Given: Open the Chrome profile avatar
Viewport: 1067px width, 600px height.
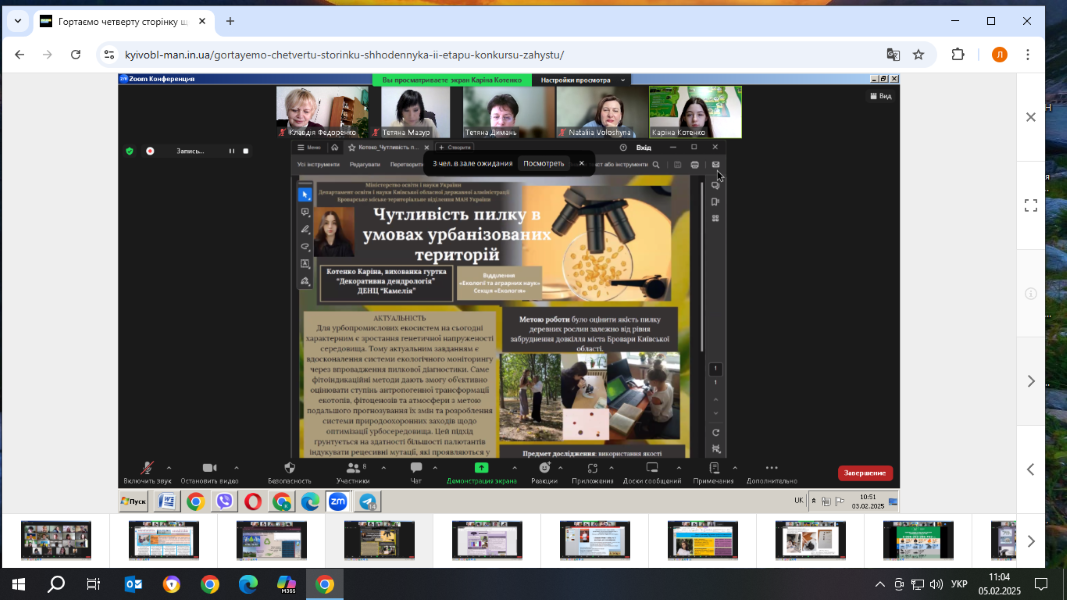Looking at the screenshot, I should pos(999,55).
